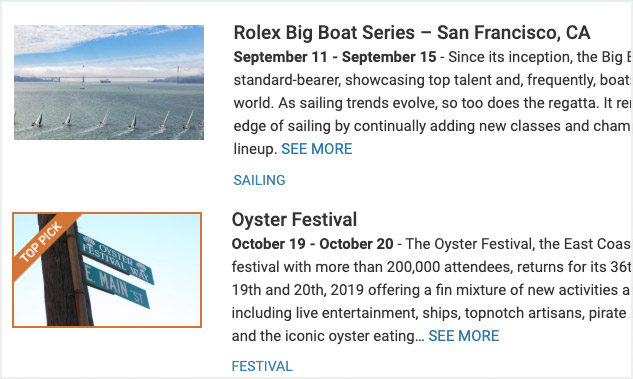Screen dimensions: 633x379
Task: Click the 200,000 attendees text line
Action: pos(431,267)
